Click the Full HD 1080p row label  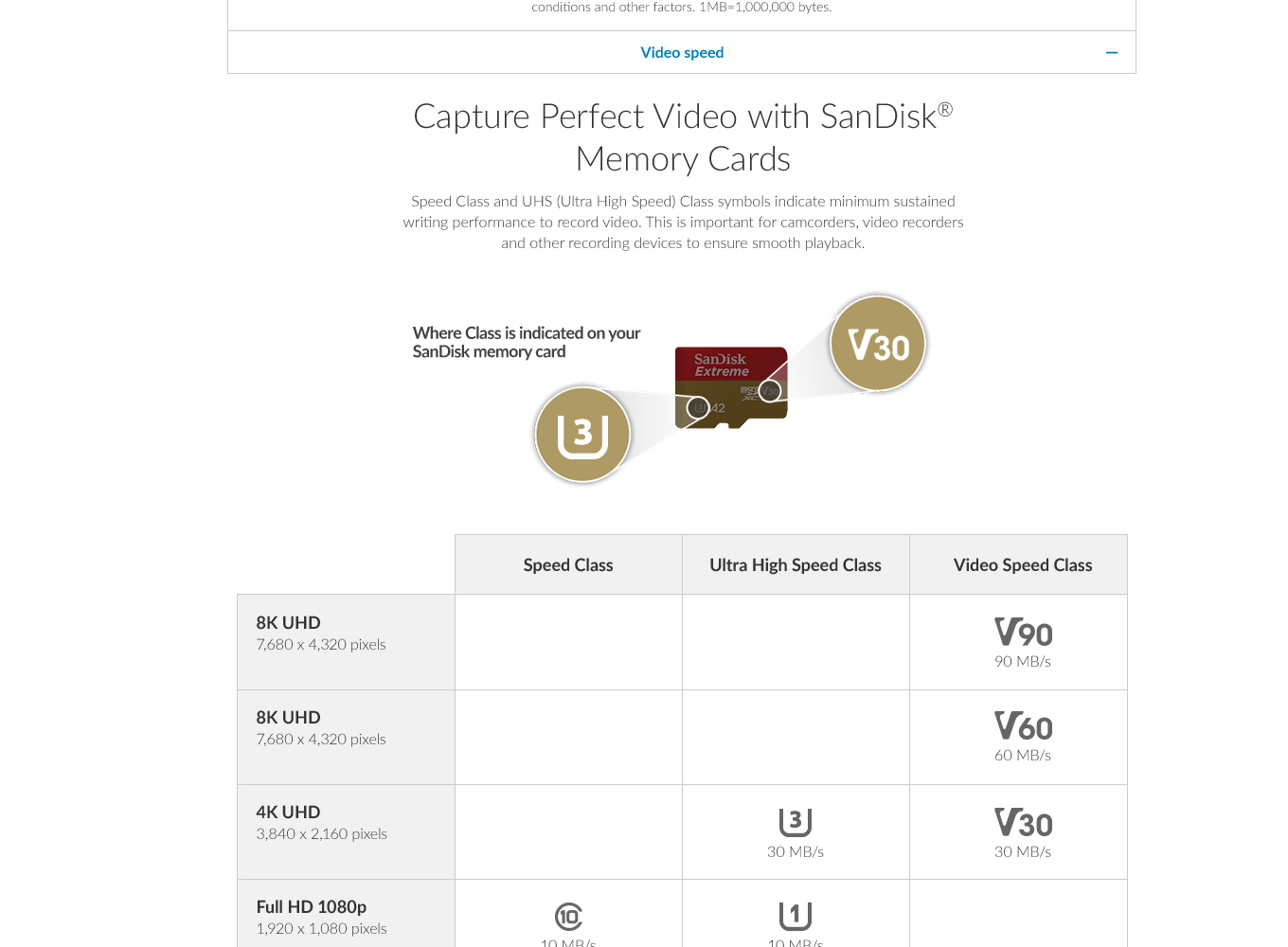click(x=311, y=906)
